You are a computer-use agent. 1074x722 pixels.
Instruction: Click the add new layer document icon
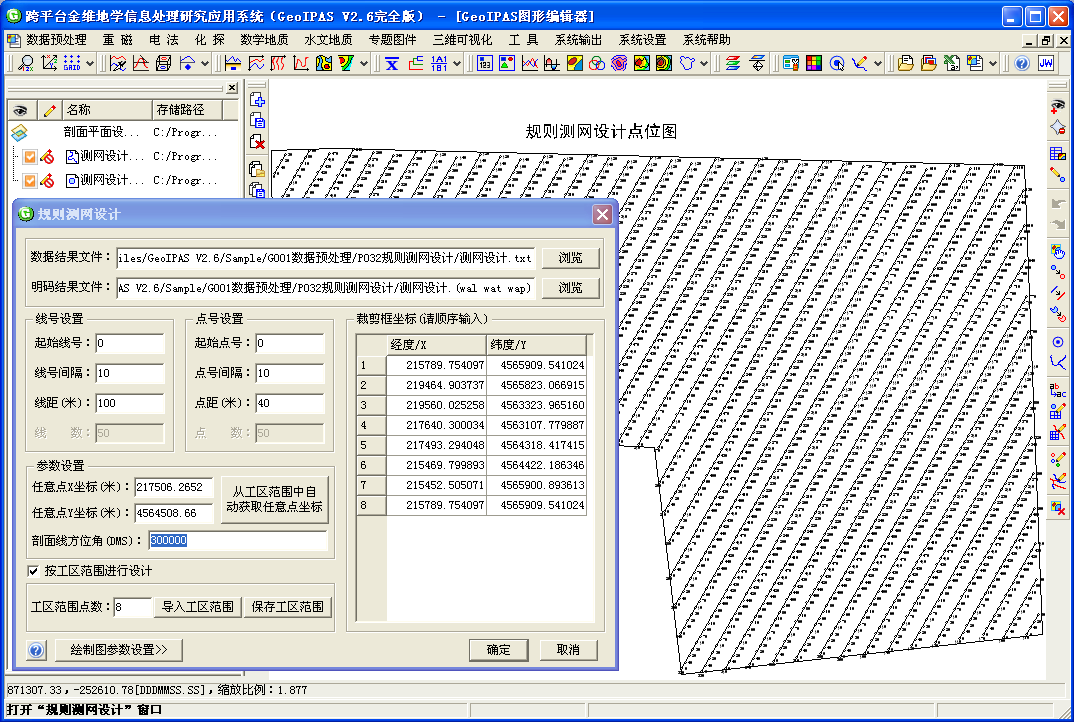258,100
